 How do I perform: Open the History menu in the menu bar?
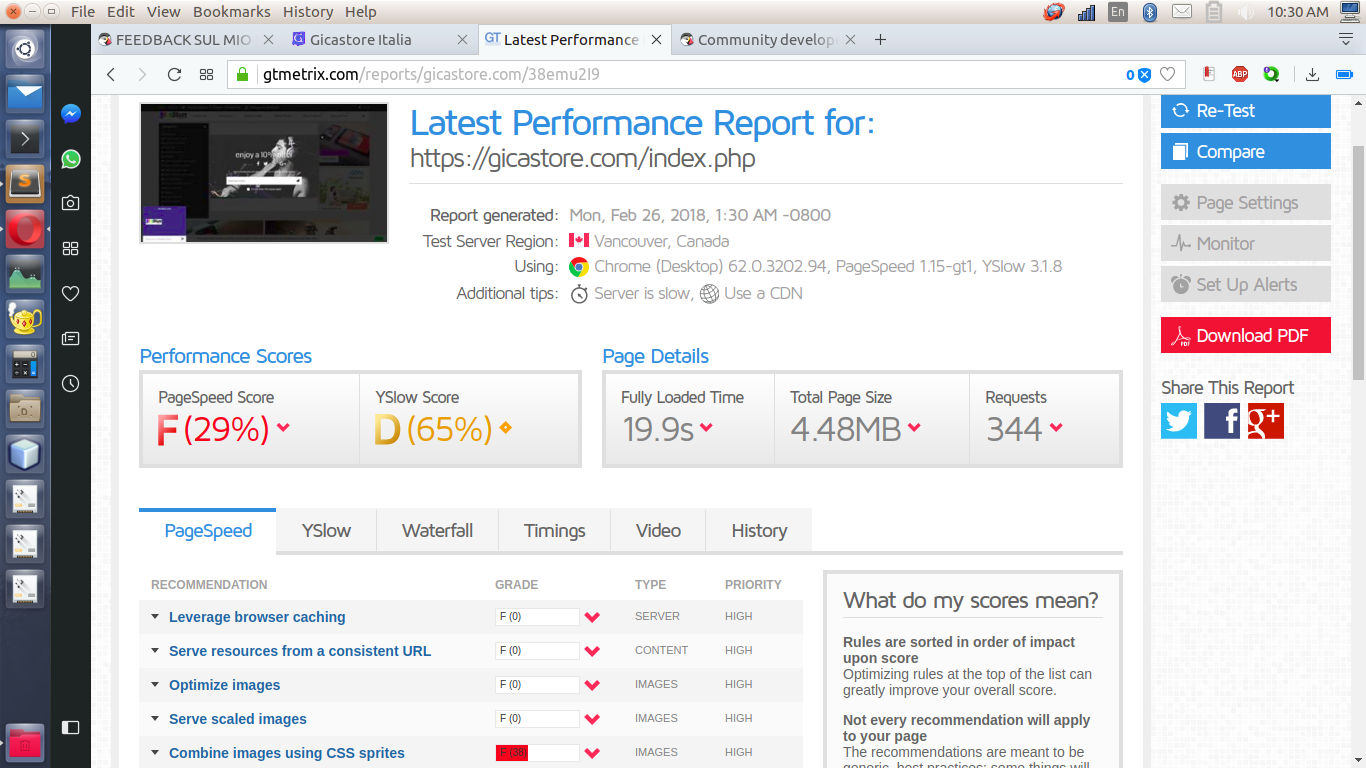point(308,12)
